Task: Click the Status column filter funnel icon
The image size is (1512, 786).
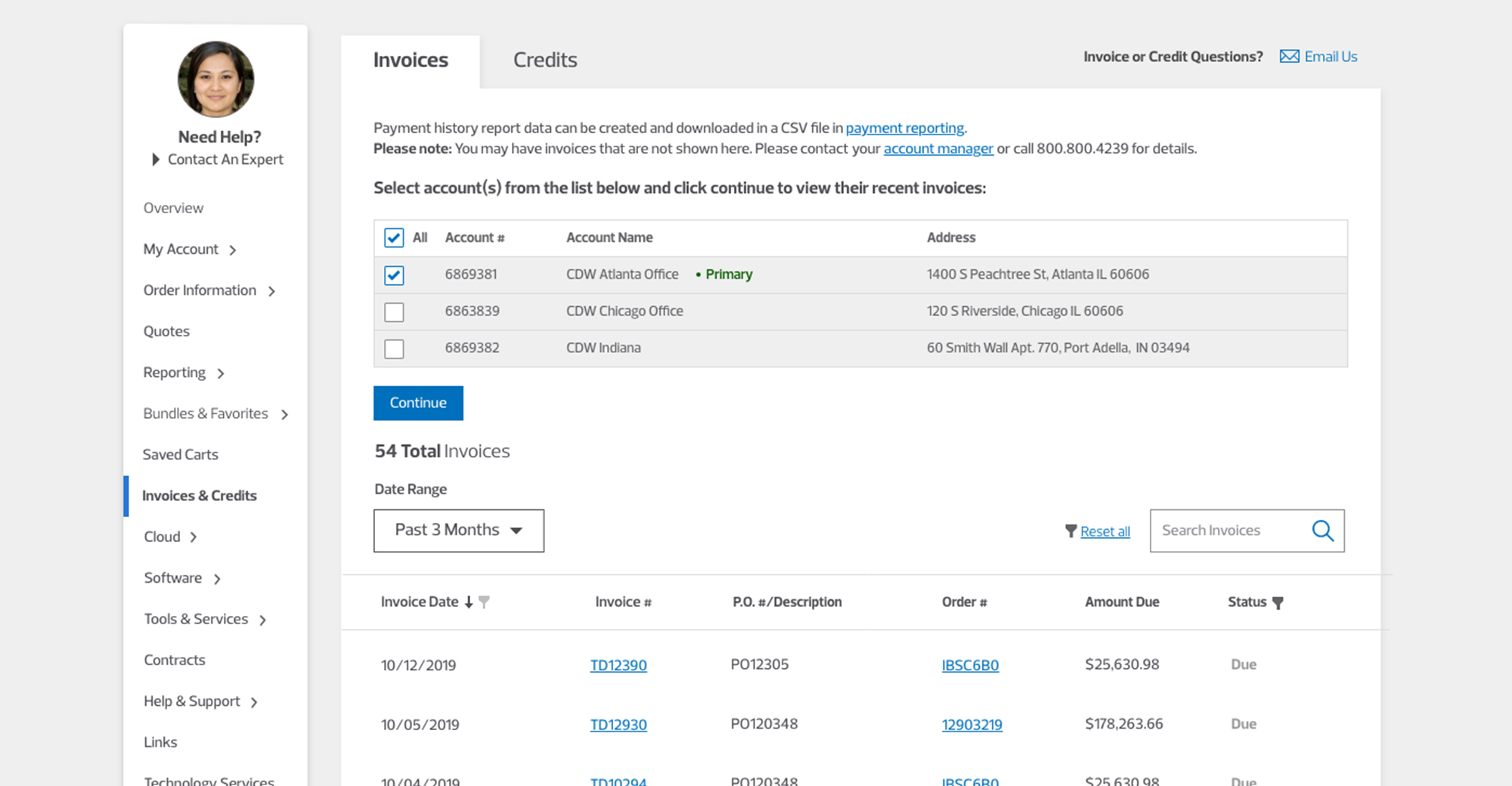Action: [1278, 603]
